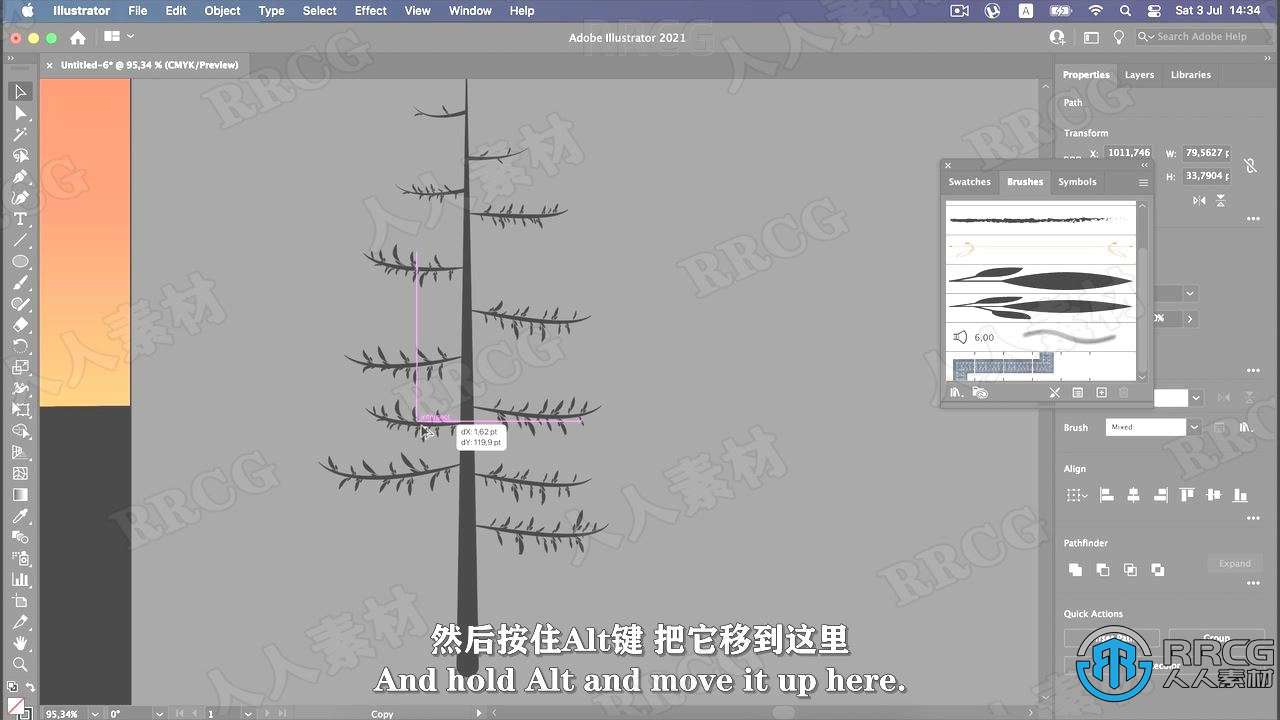
Task: Switch to the Symbols tab
Action: (x=1077, y=182)
